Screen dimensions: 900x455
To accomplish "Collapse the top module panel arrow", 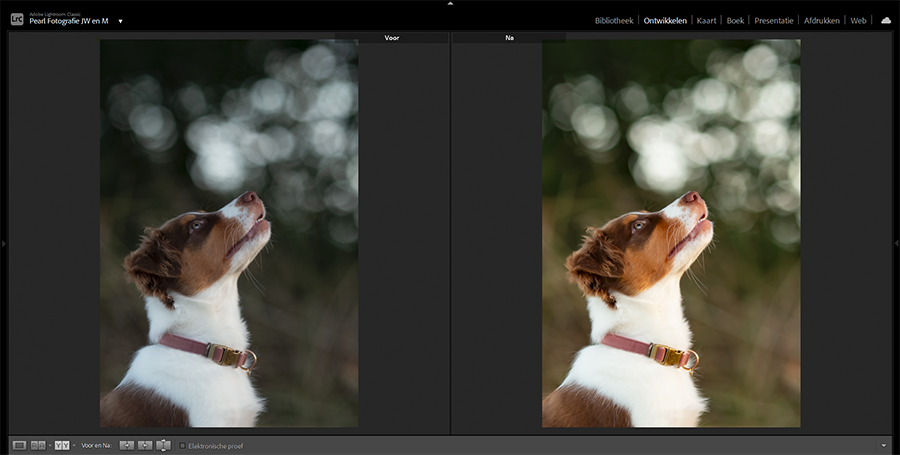I will [450, 4].
